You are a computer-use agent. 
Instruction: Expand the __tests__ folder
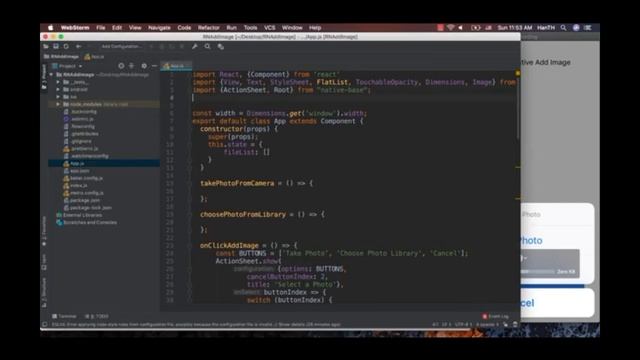58,82
